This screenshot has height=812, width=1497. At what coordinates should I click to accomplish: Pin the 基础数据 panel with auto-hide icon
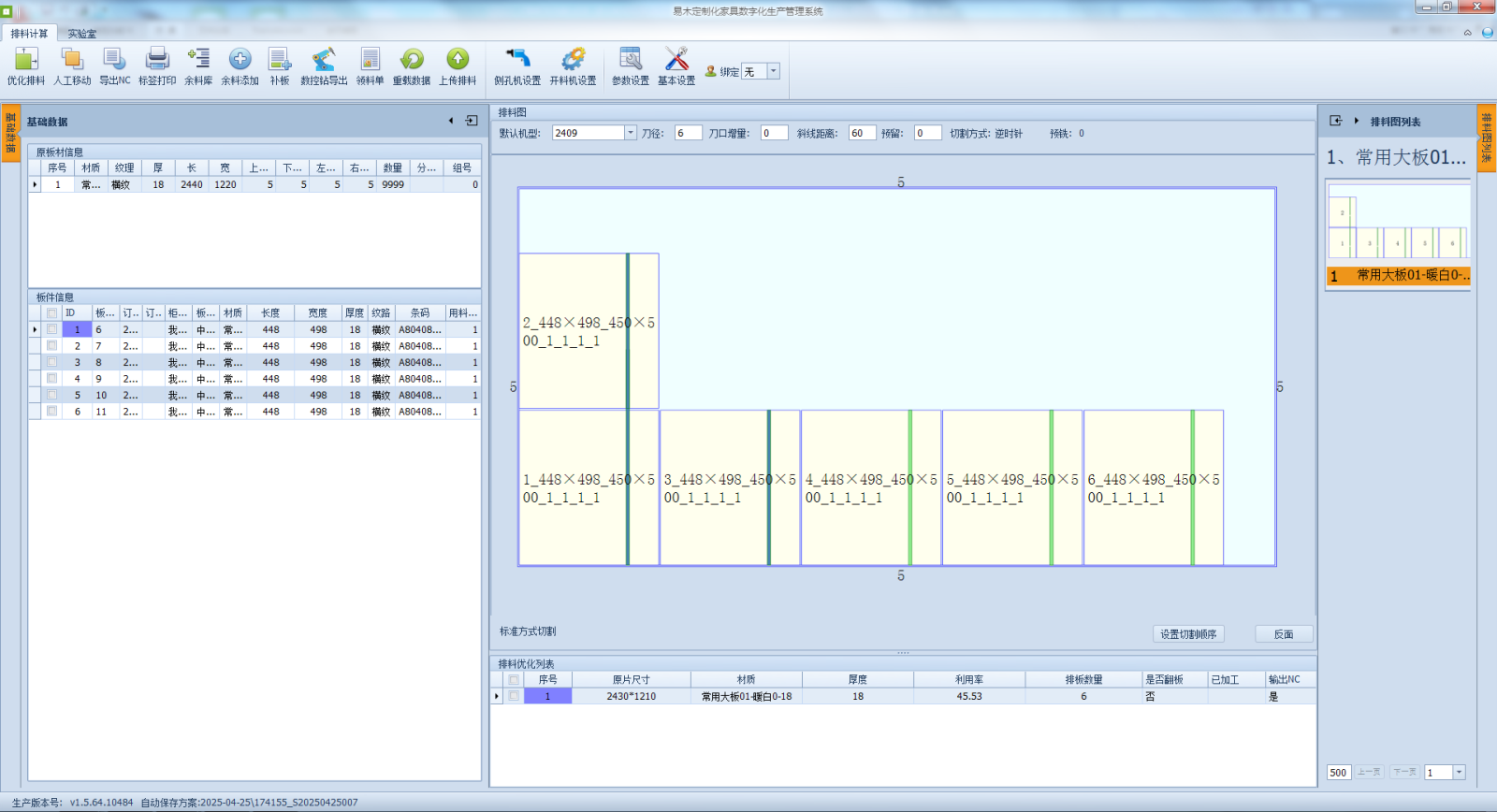(472, 121)
